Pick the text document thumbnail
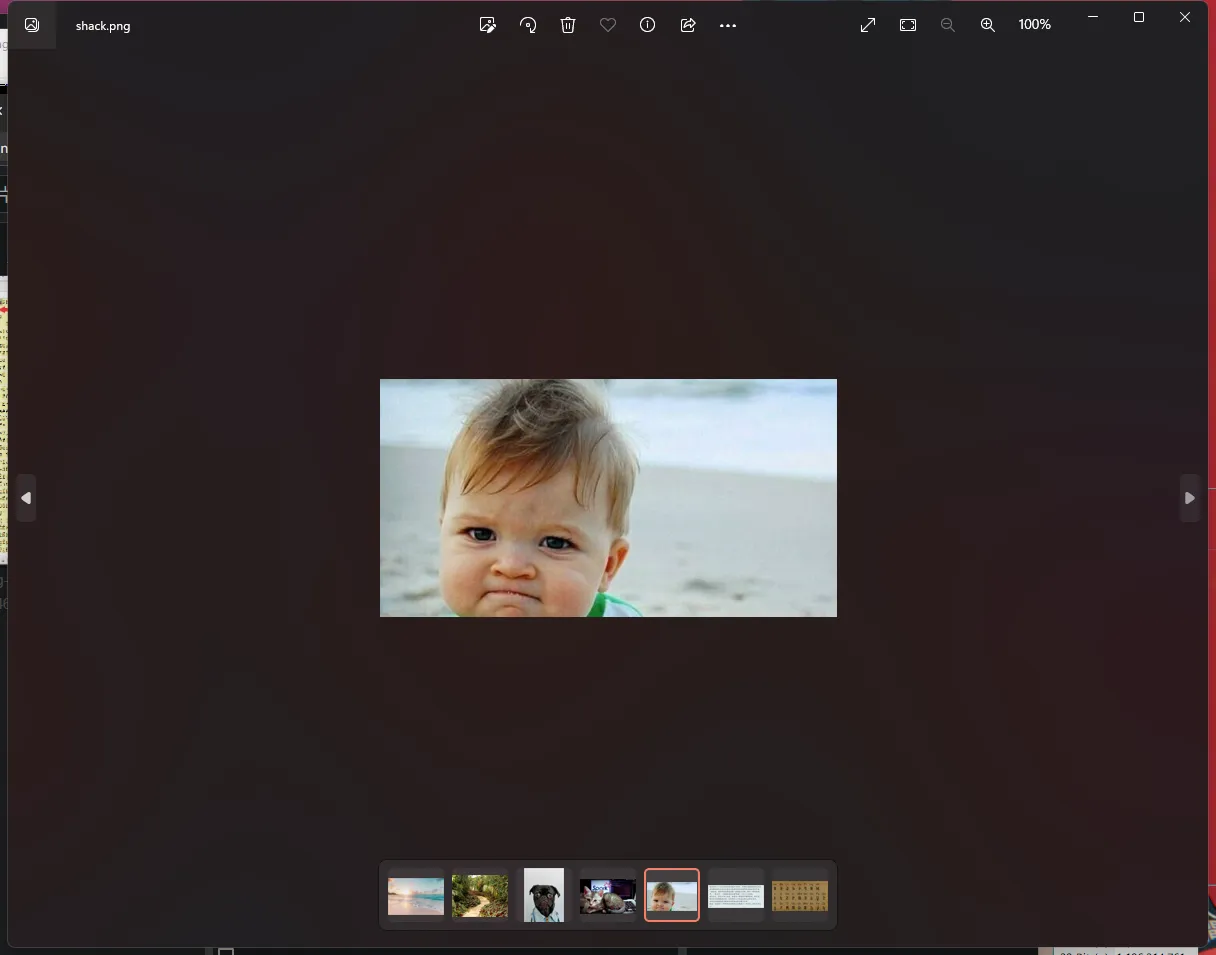The height and width of the screenshot is (955, 1216). coord(736,896)
